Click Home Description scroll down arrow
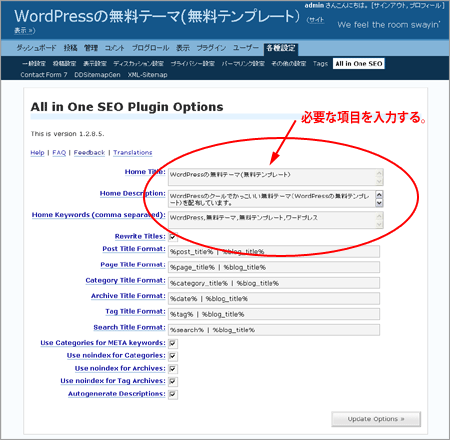450x440 pixels. click(x=379, y=203)
